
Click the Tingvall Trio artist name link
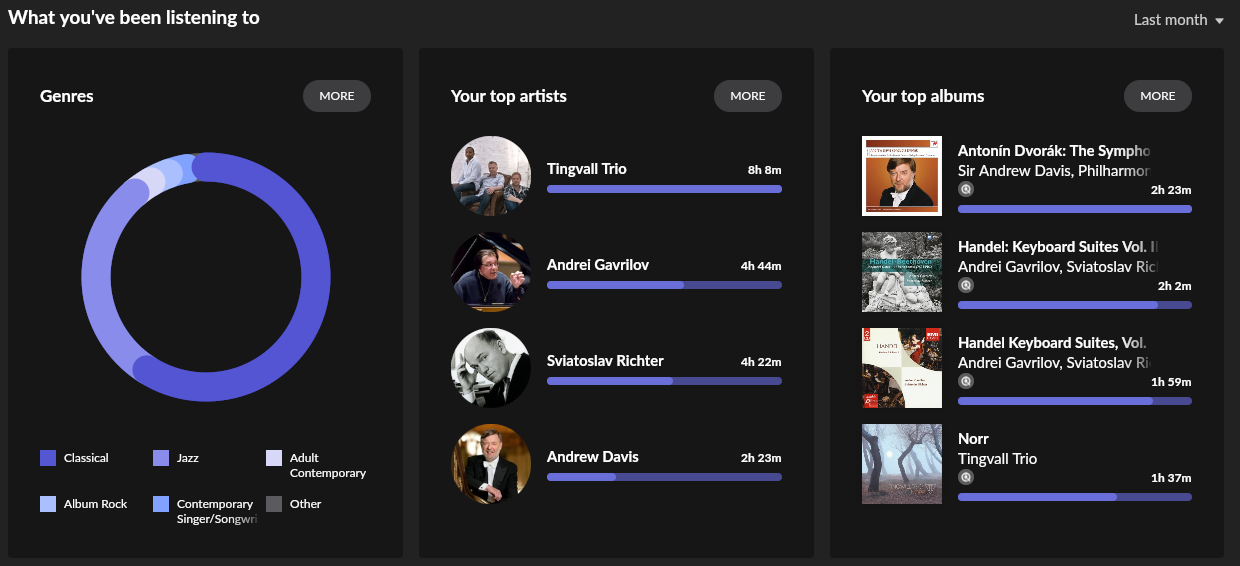pos(587,169)
